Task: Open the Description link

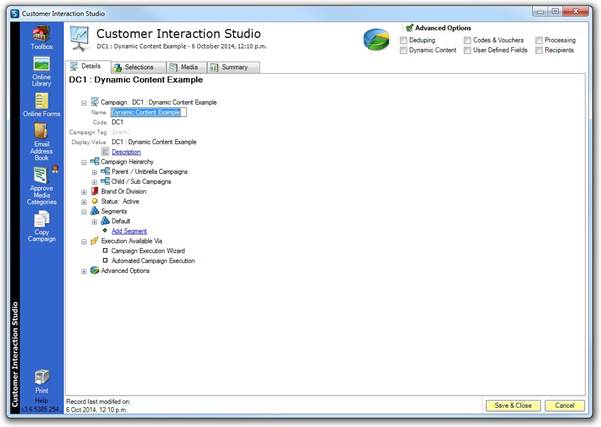Action: [126, 152]
